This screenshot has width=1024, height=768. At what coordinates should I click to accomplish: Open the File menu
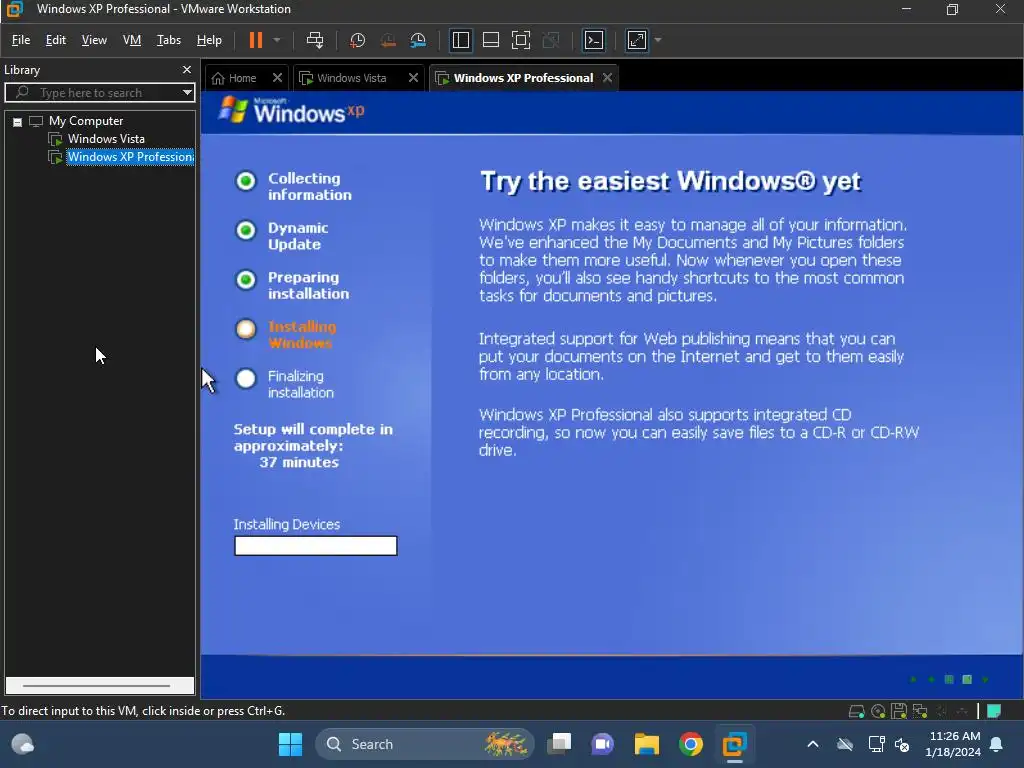pyautogui.click(x=21, y=40)
